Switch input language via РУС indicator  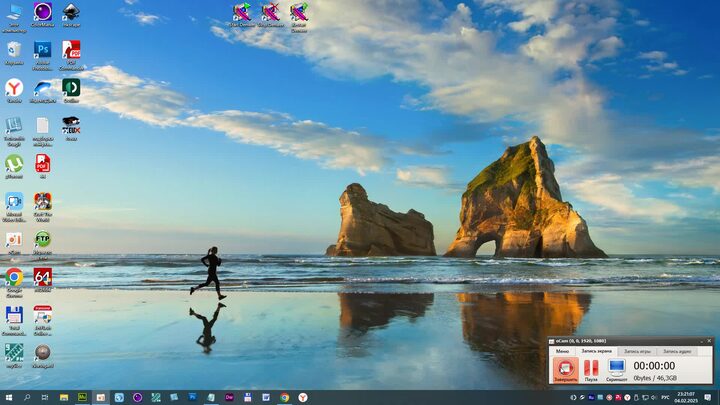click(x=665, y=398)
